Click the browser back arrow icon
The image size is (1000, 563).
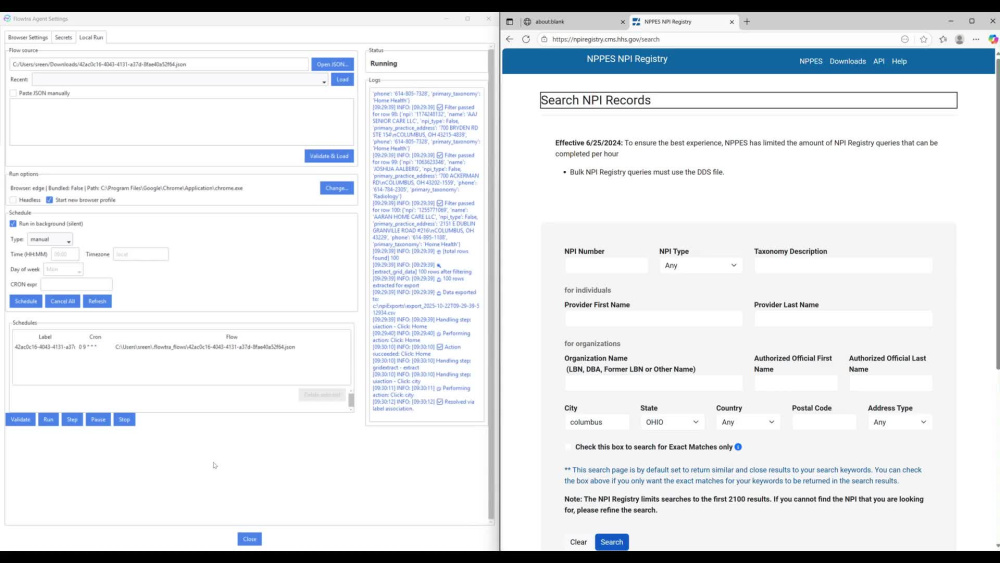(x=509, y=39)
